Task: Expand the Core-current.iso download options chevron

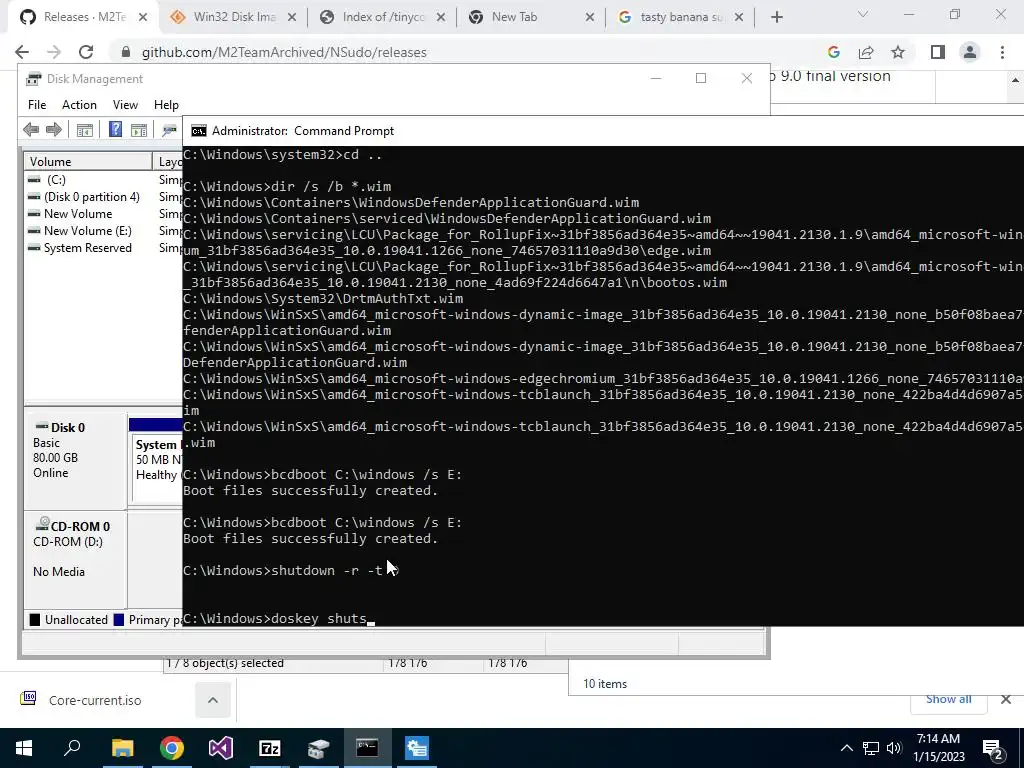Action: [213, 700]
